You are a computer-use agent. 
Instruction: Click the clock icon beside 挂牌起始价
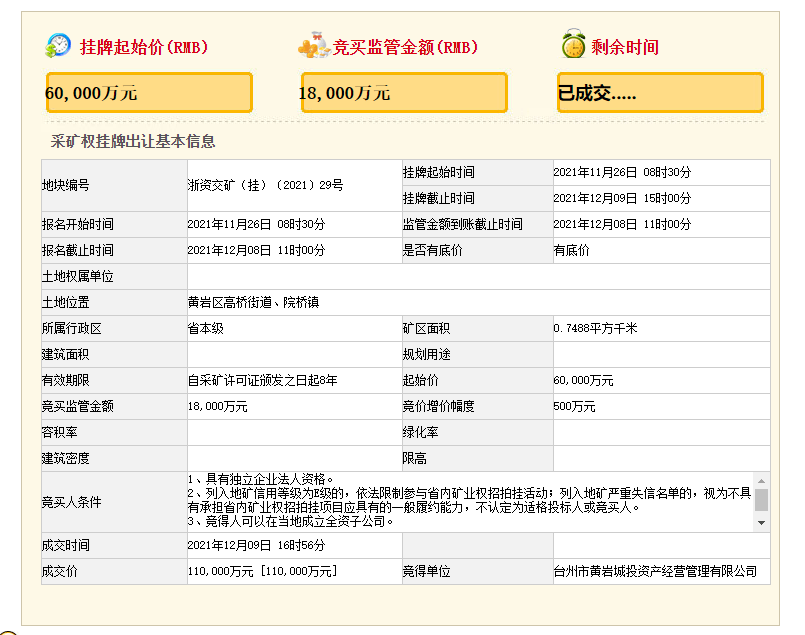pos(59,46)
